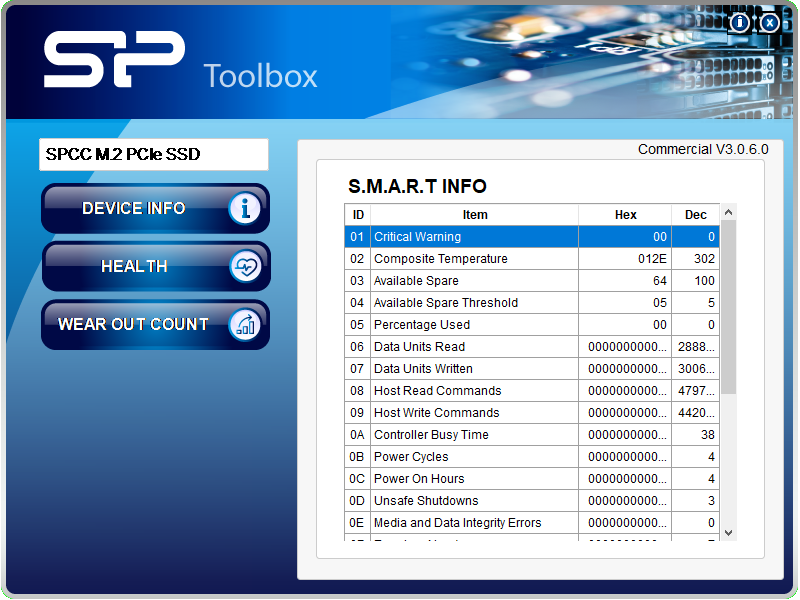Click decimal value 38 for Controller Busy Time

(708, 434)
